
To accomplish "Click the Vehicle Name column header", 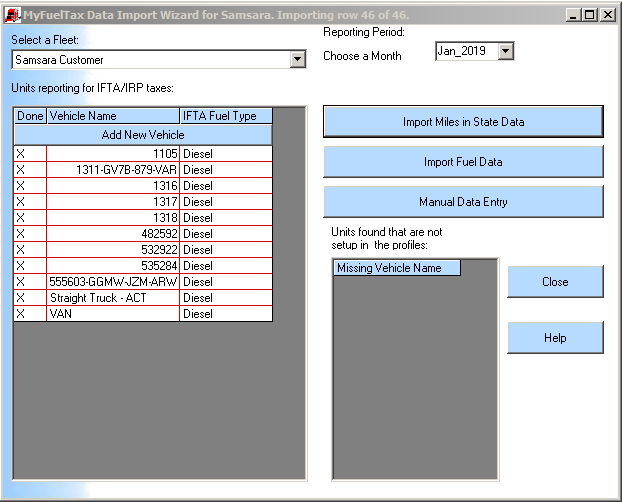I will [x=113, y=116].
